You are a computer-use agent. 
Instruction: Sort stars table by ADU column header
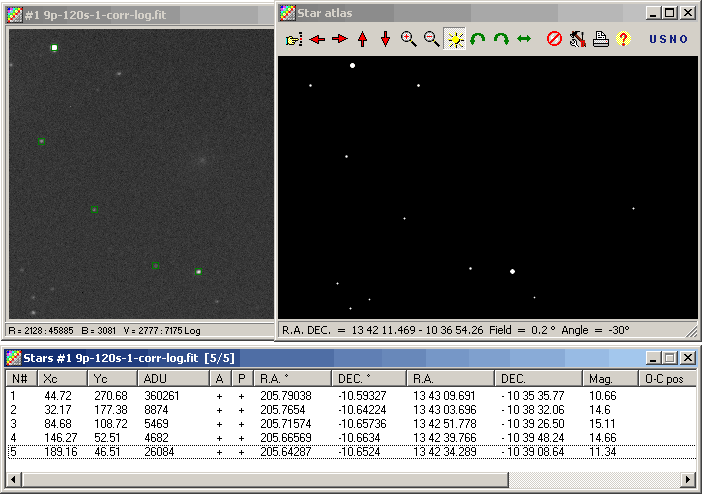click(x=174, y=378)
